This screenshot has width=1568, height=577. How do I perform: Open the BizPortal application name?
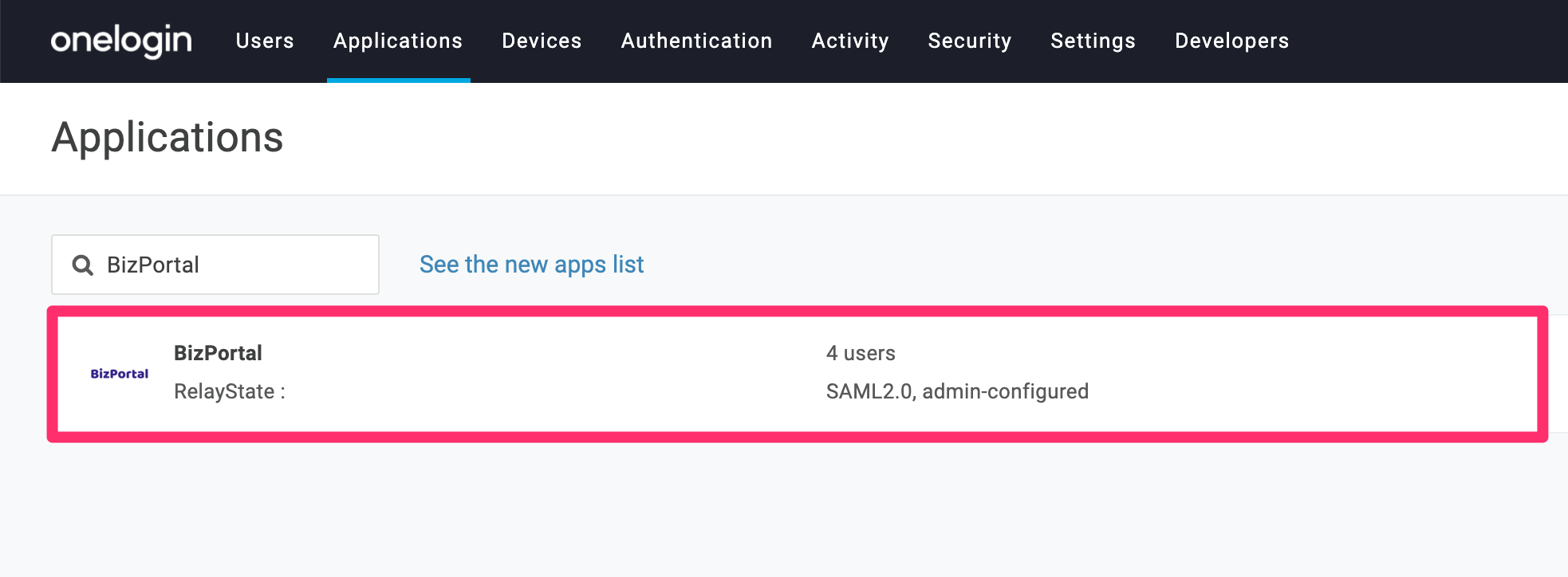(218, 353)
